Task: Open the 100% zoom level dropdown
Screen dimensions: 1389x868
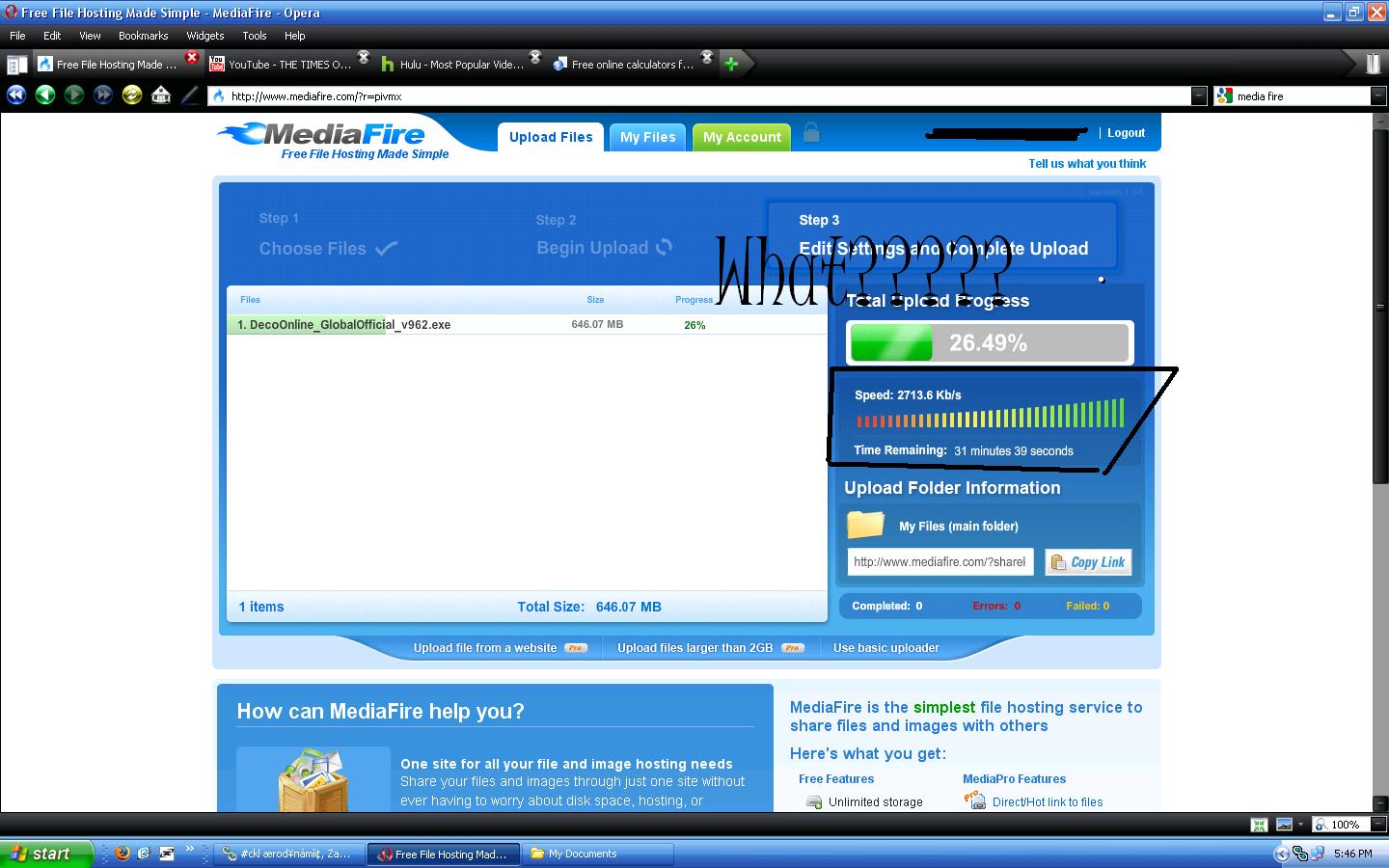Action: coord(1379,825)
